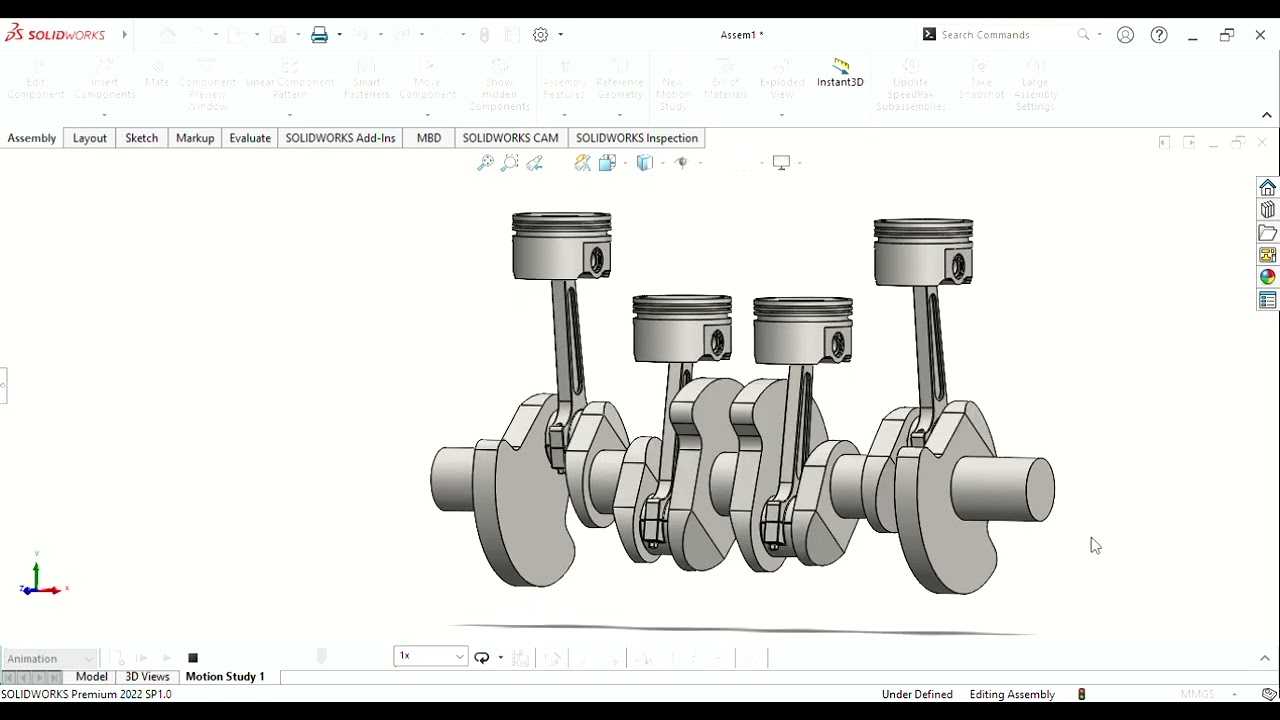Screen dimensions: 1280x720
Task: Open the View Settings monitor dropdown arrow
Action: click(800, 163)
